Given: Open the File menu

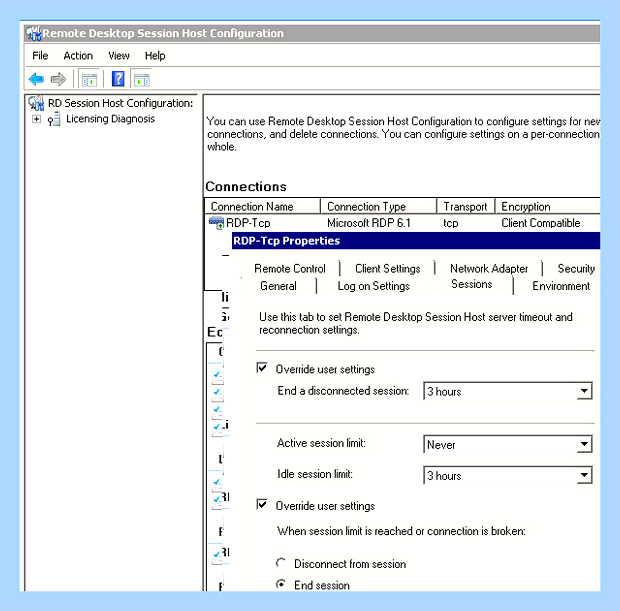Looking at the screenshot, I should pyautogui.click(x=40, y=56).
